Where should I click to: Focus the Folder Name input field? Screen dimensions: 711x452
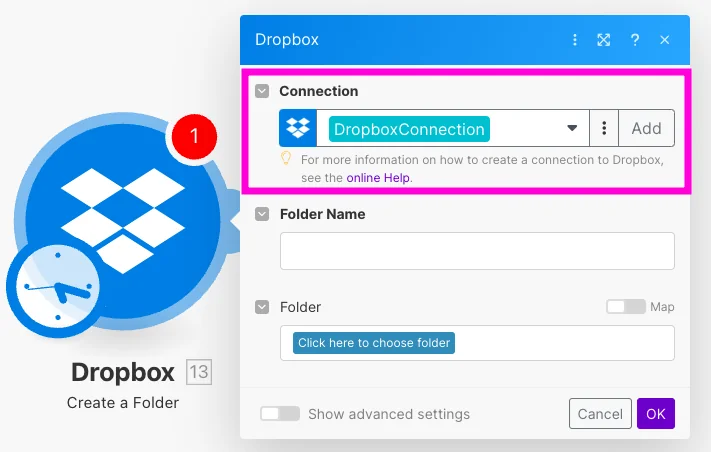(477, 251)
